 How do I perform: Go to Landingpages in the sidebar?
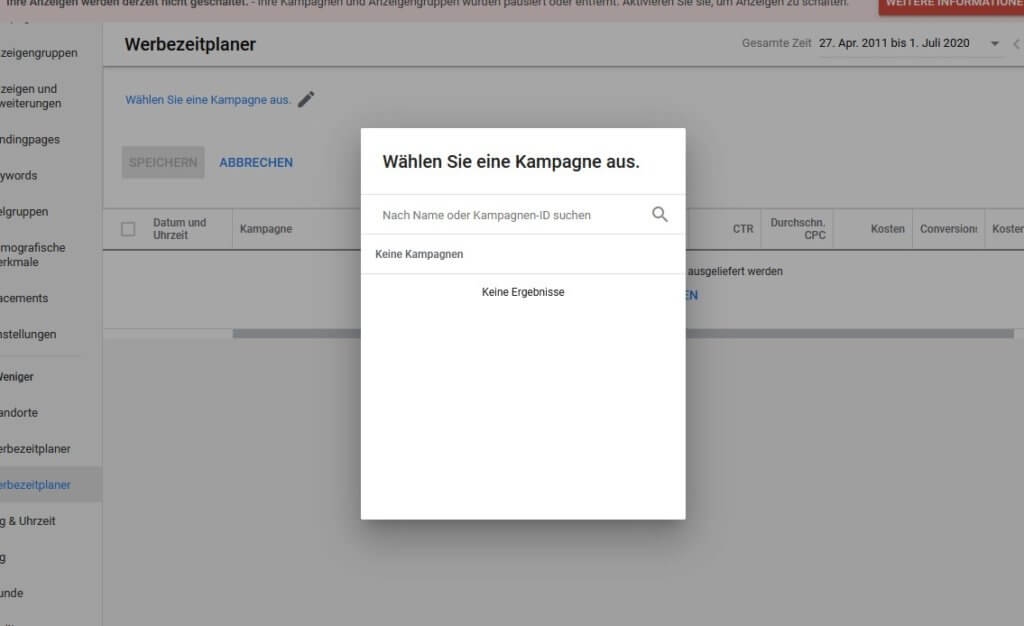coord(30,140)
